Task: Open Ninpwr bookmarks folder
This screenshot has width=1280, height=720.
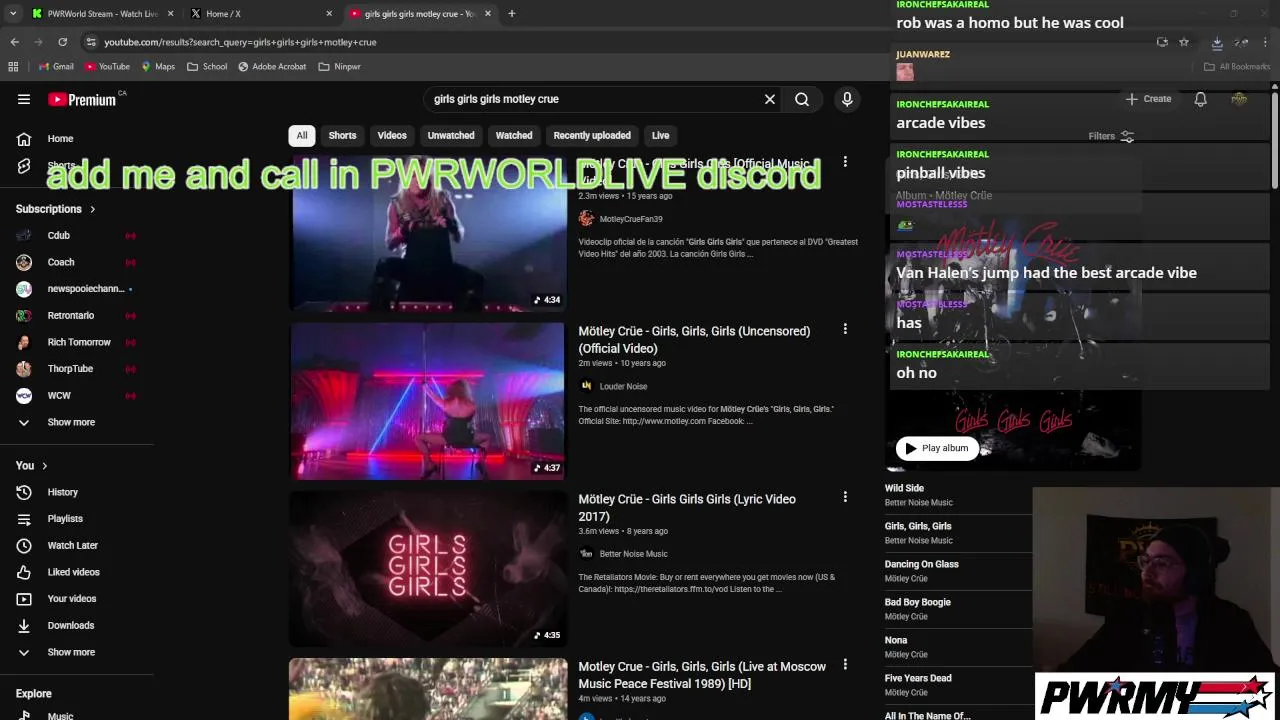Action: coord(339,66)
